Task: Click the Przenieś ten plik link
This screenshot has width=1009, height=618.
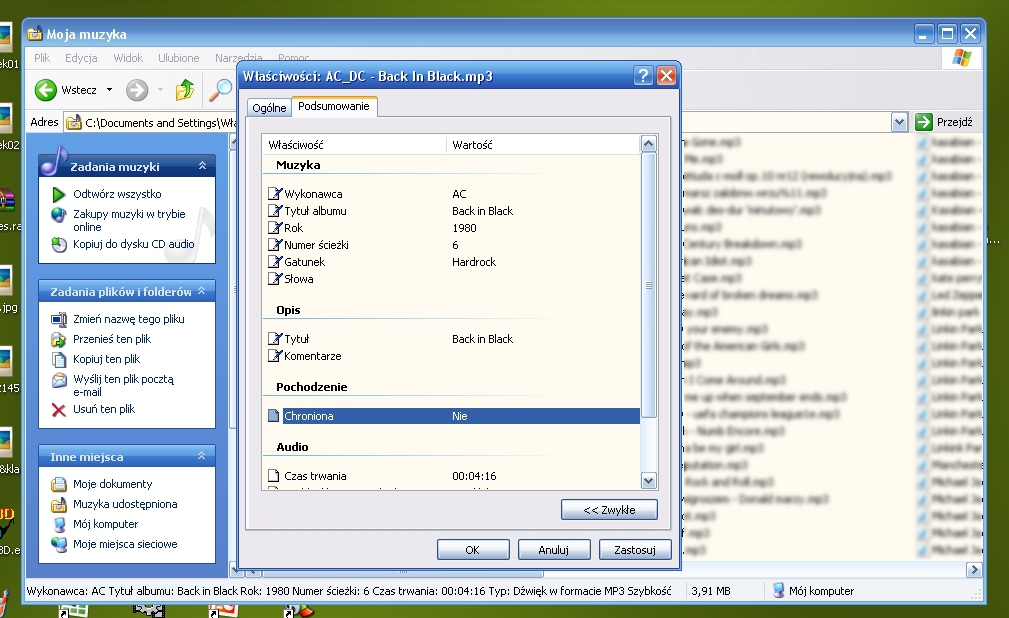Action: pyautogui.click(x=112, y=339)
